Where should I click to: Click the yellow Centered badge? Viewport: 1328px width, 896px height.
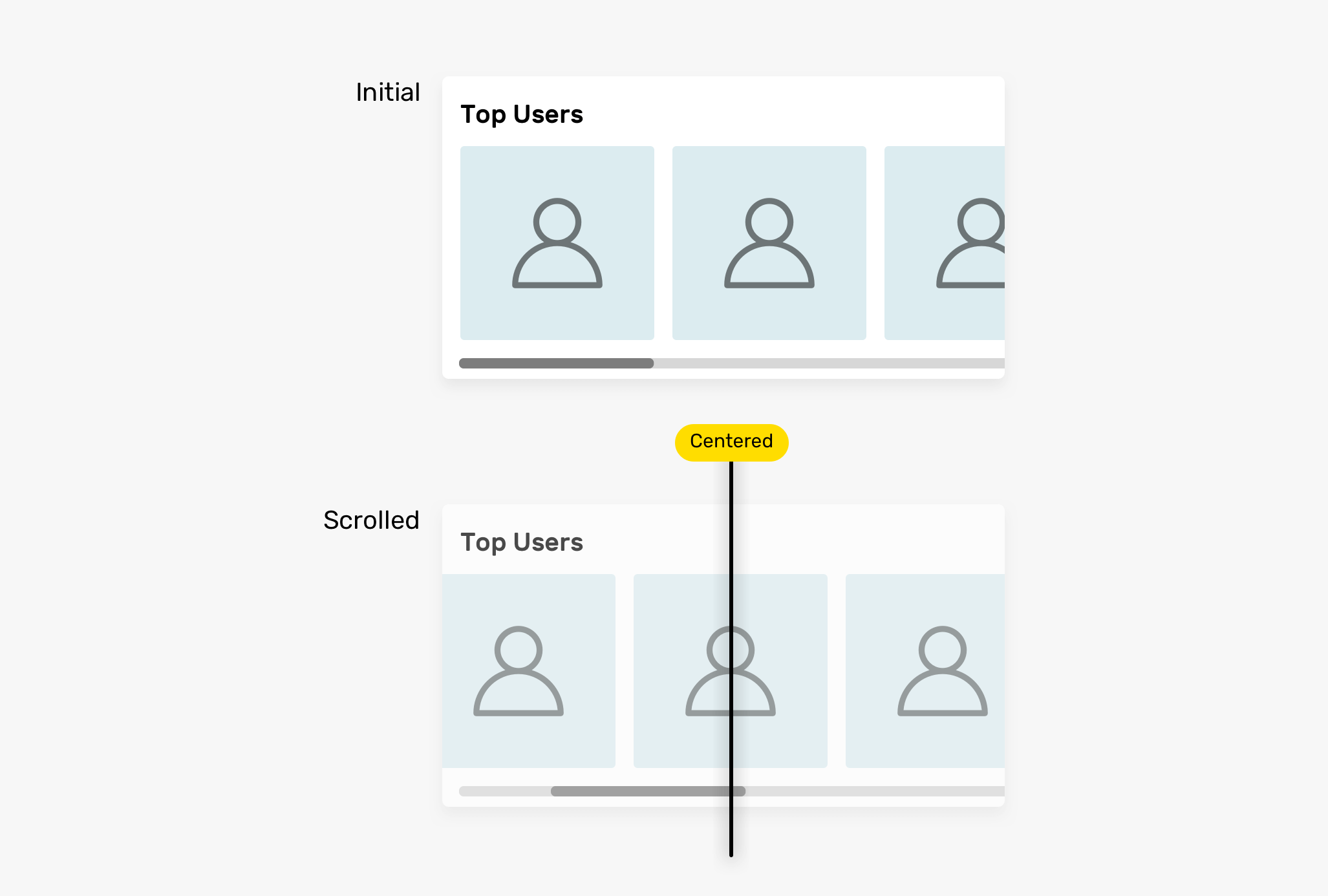[731, 442]
